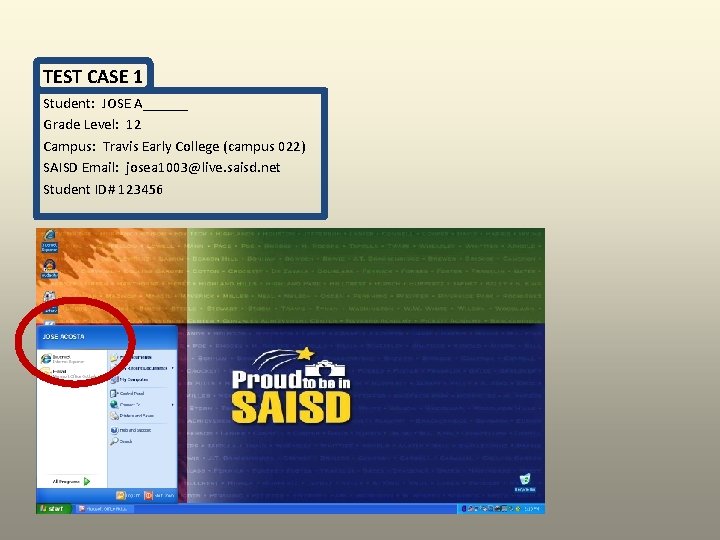Open the Recycle Bin on desktop
720x540 pixels.
524,483
